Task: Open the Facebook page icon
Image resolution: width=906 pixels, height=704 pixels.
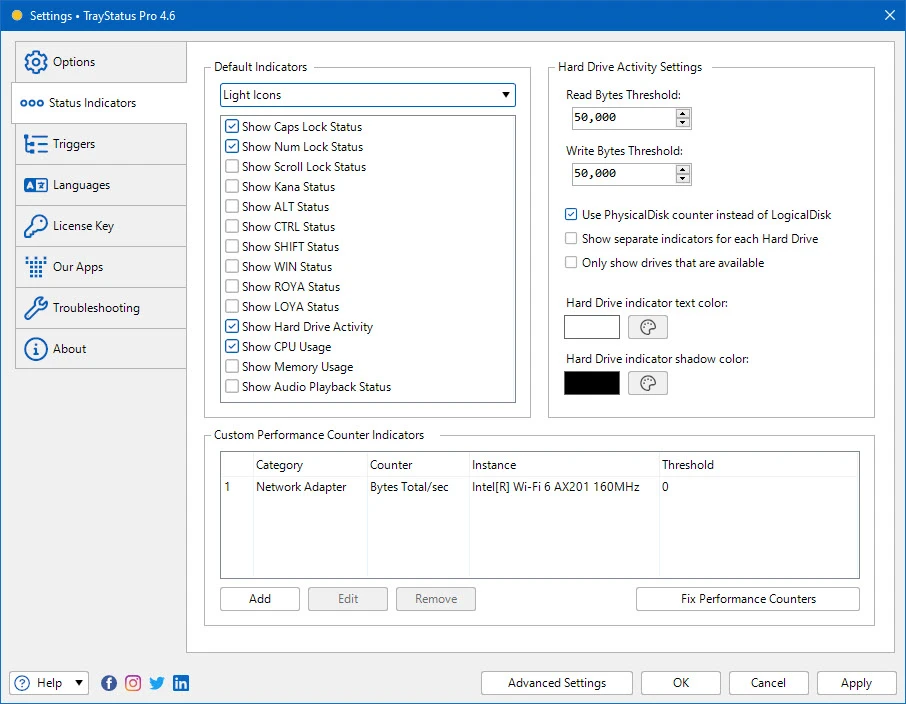Action: (109, 683)
